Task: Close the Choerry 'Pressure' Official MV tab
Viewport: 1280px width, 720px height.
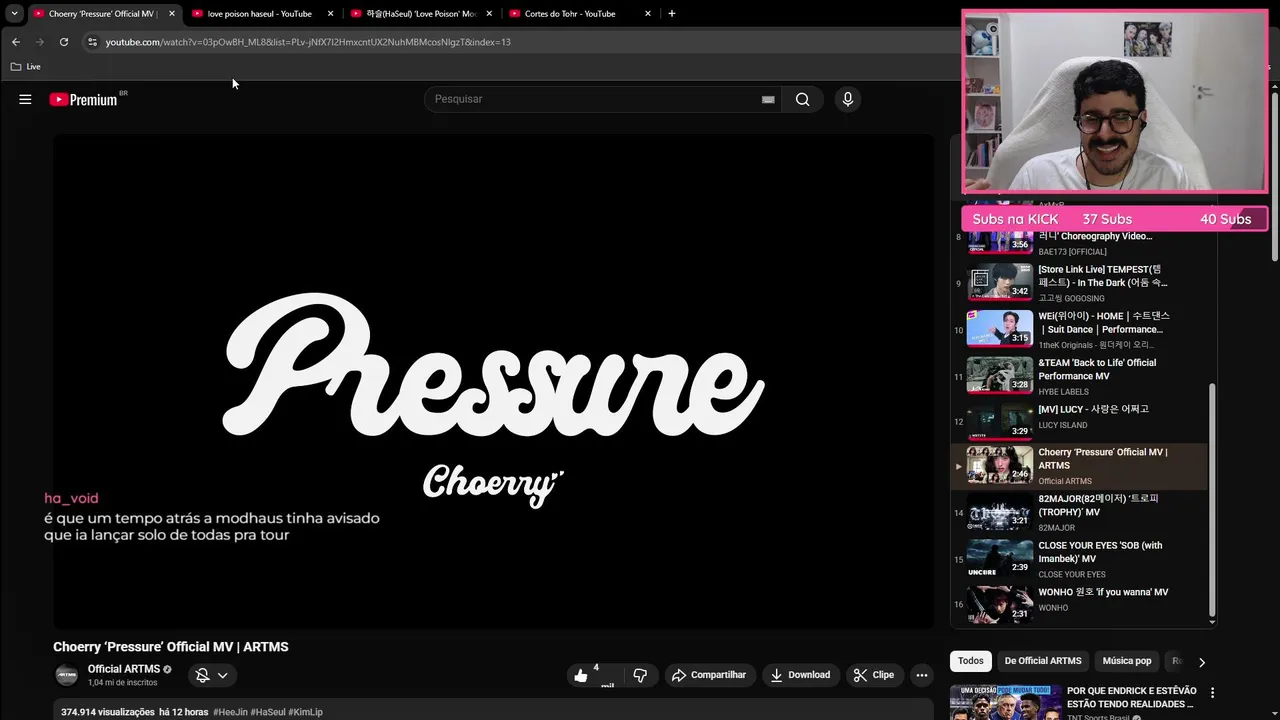Action: tap(172, 14)
